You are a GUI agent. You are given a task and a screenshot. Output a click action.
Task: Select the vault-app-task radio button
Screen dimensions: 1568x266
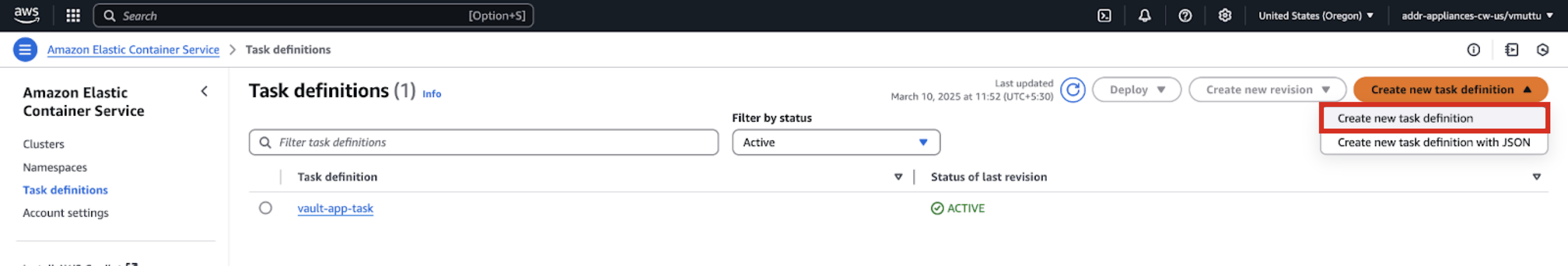click(266, 208)
